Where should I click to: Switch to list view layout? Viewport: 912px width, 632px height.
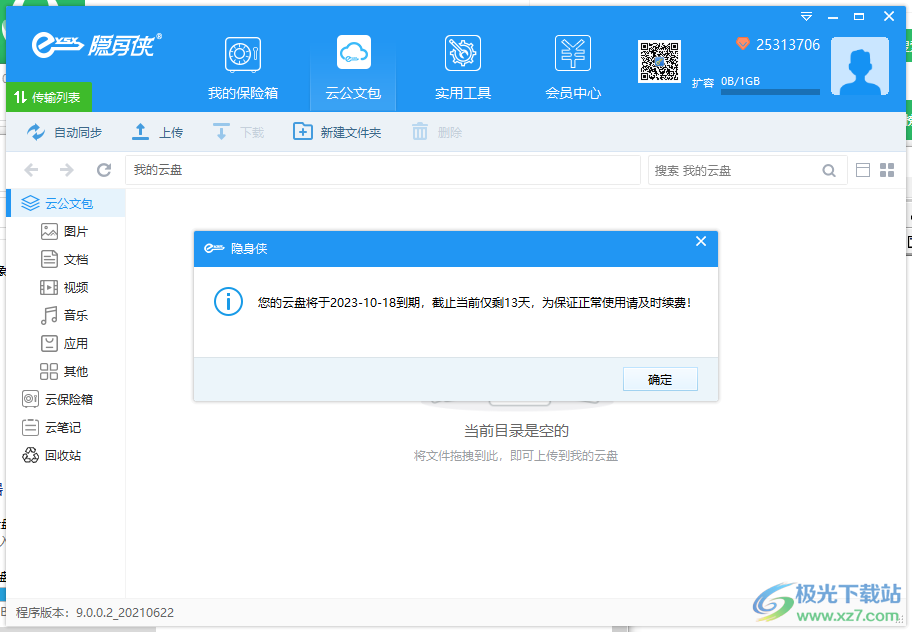click(862, 170)
